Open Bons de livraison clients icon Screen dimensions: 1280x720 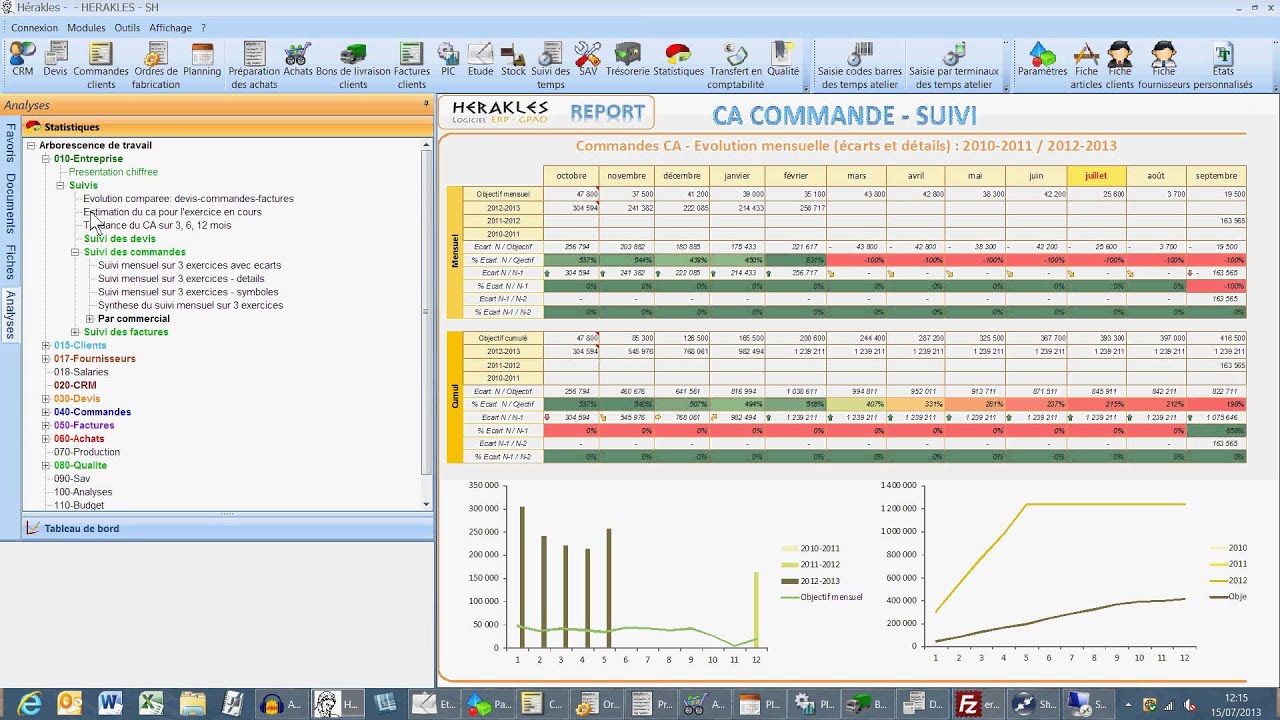click(x=353, y=66)
